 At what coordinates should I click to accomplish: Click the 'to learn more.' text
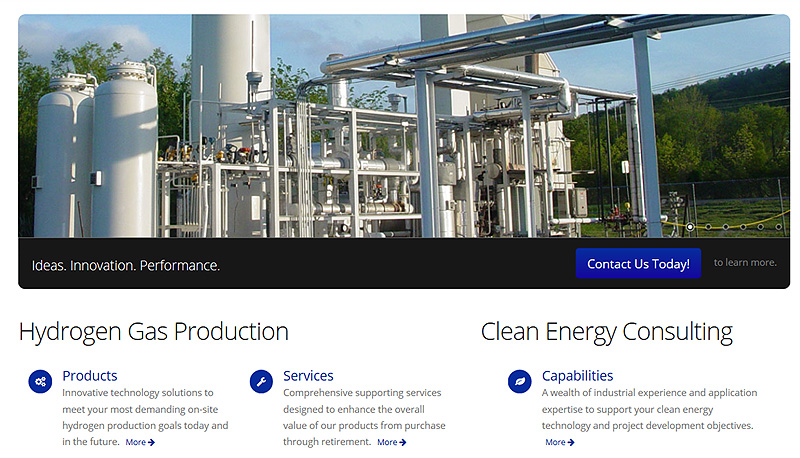point(745,263)
